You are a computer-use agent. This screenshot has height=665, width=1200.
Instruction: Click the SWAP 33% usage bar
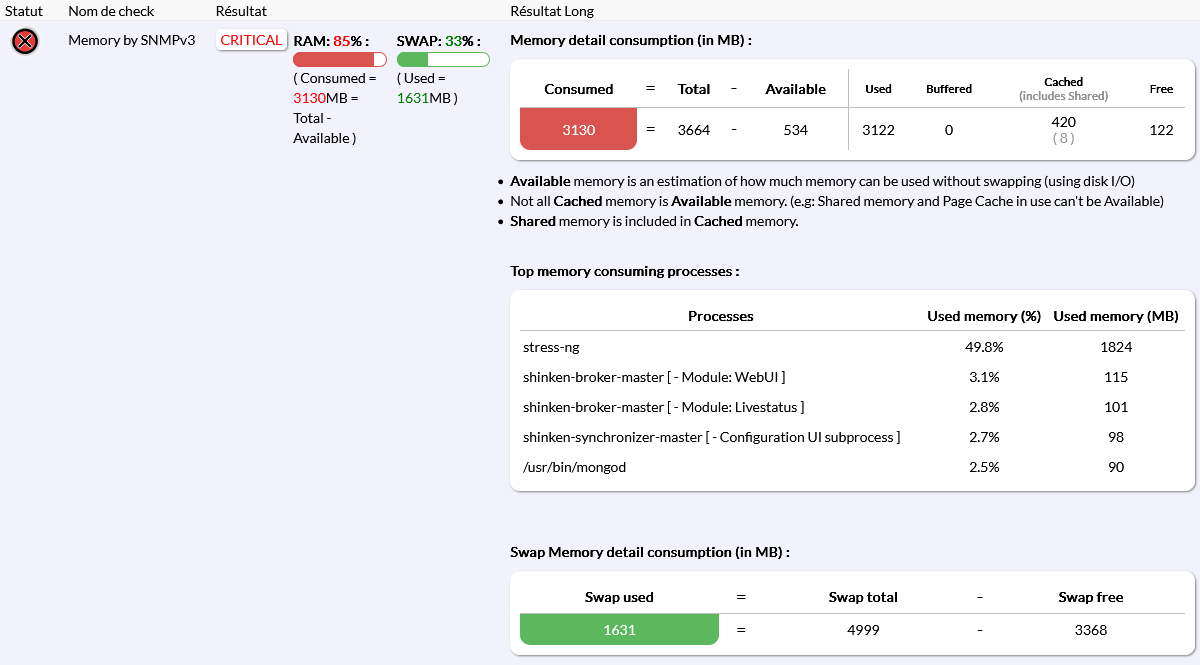[443, 60]
